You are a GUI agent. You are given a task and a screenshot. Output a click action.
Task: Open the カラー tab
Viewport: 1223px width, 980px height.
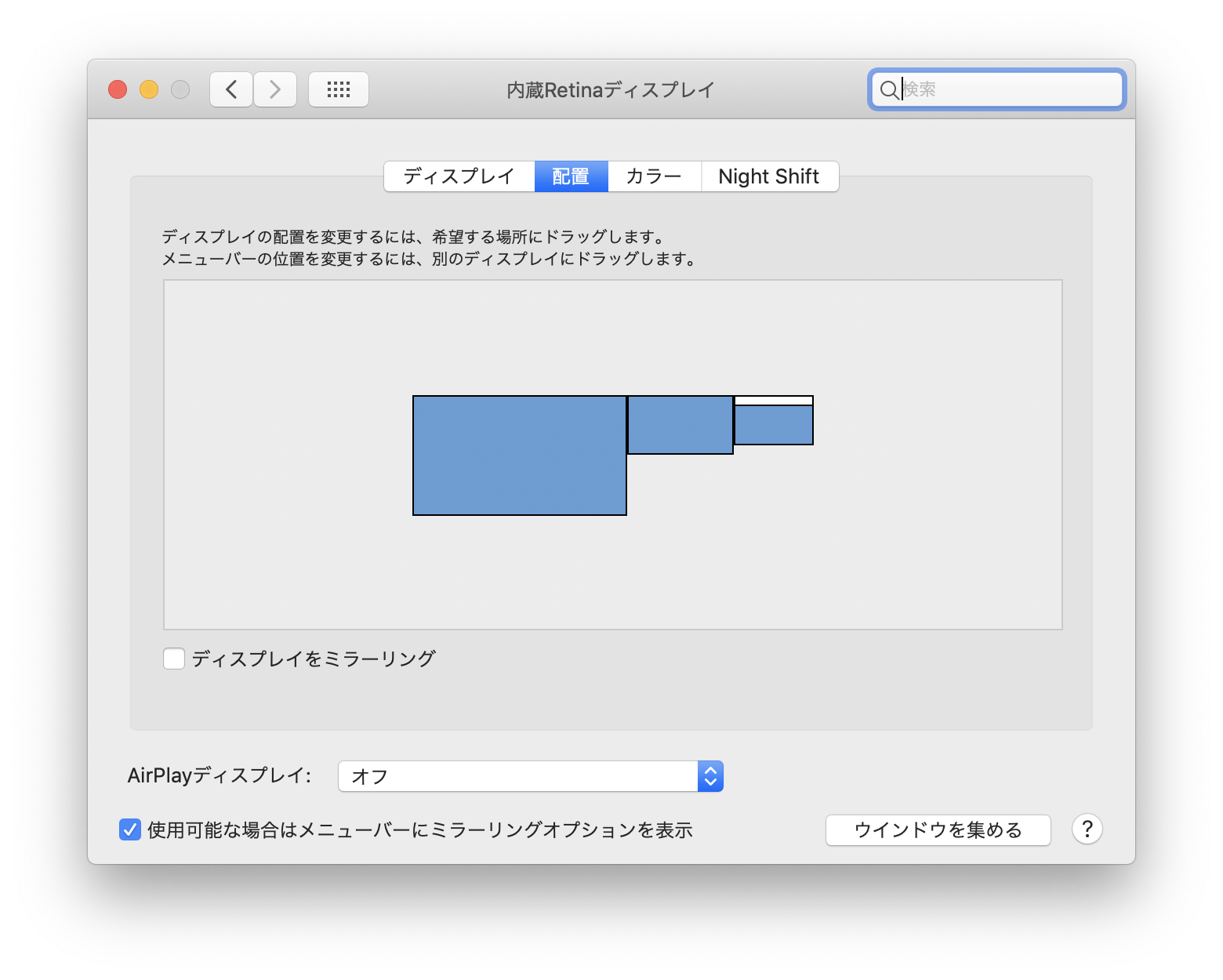click(654, 176)
